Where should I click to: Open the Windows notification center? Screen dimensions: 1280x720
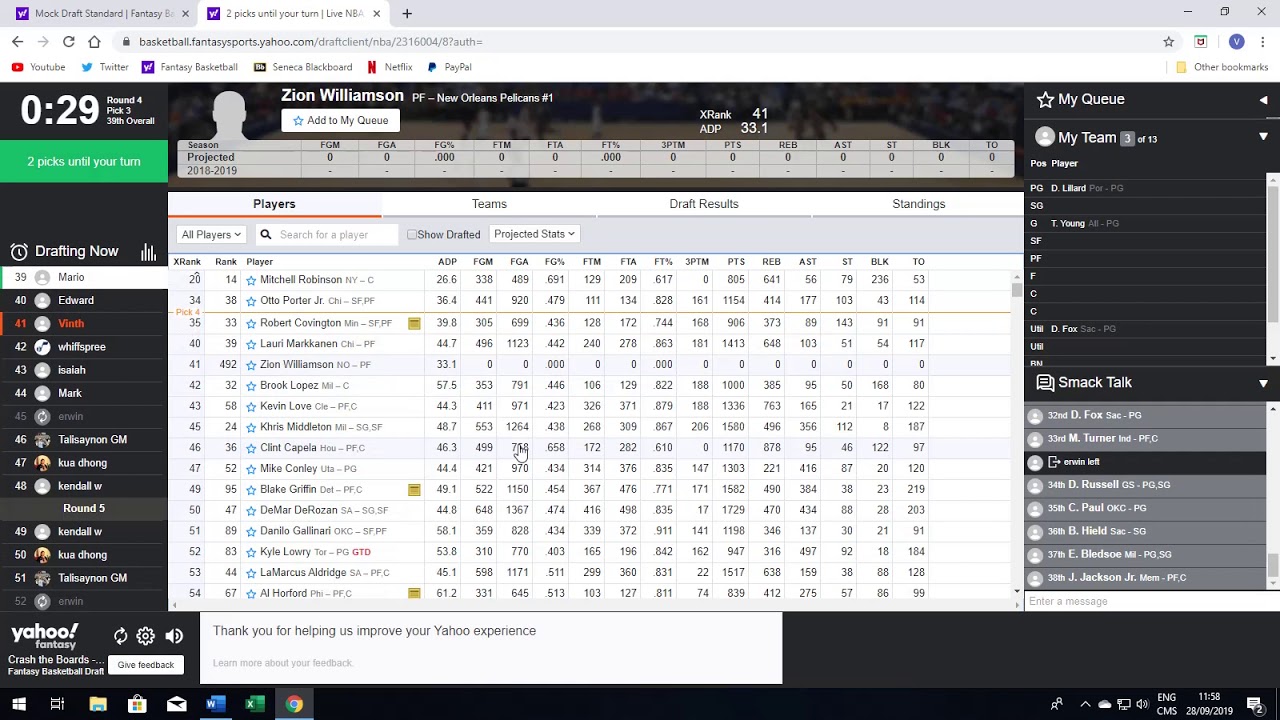(1255, 704)
